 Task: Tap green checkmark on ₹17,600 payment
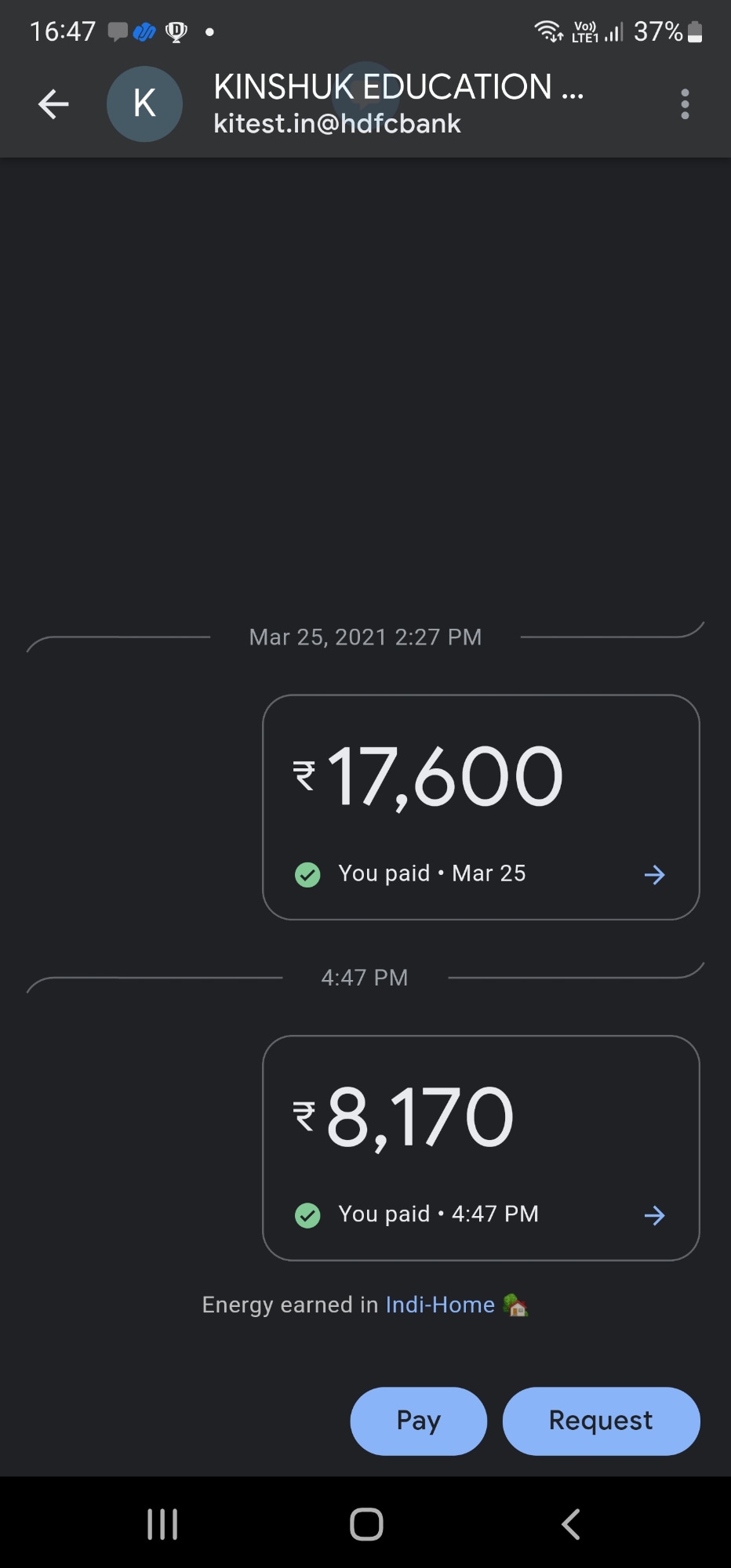click(307, 874)
